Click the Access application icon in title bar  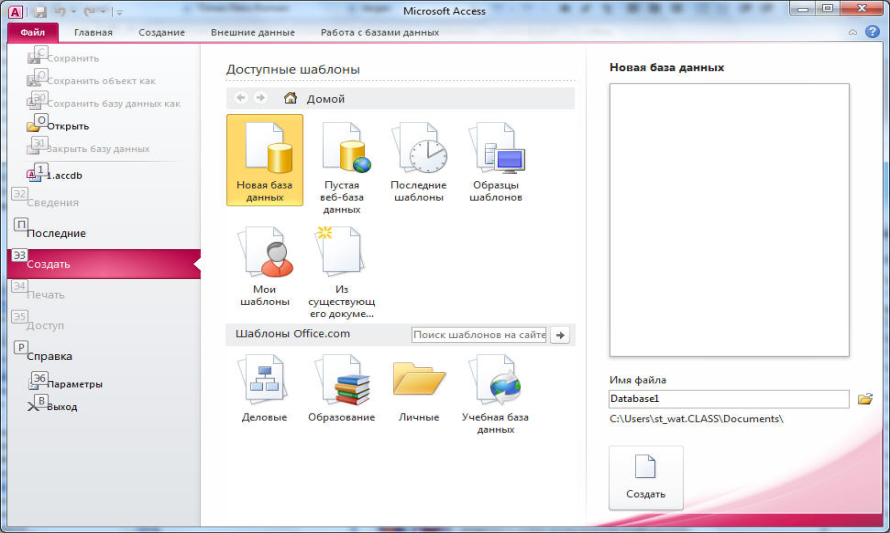(x=15, y=12)
